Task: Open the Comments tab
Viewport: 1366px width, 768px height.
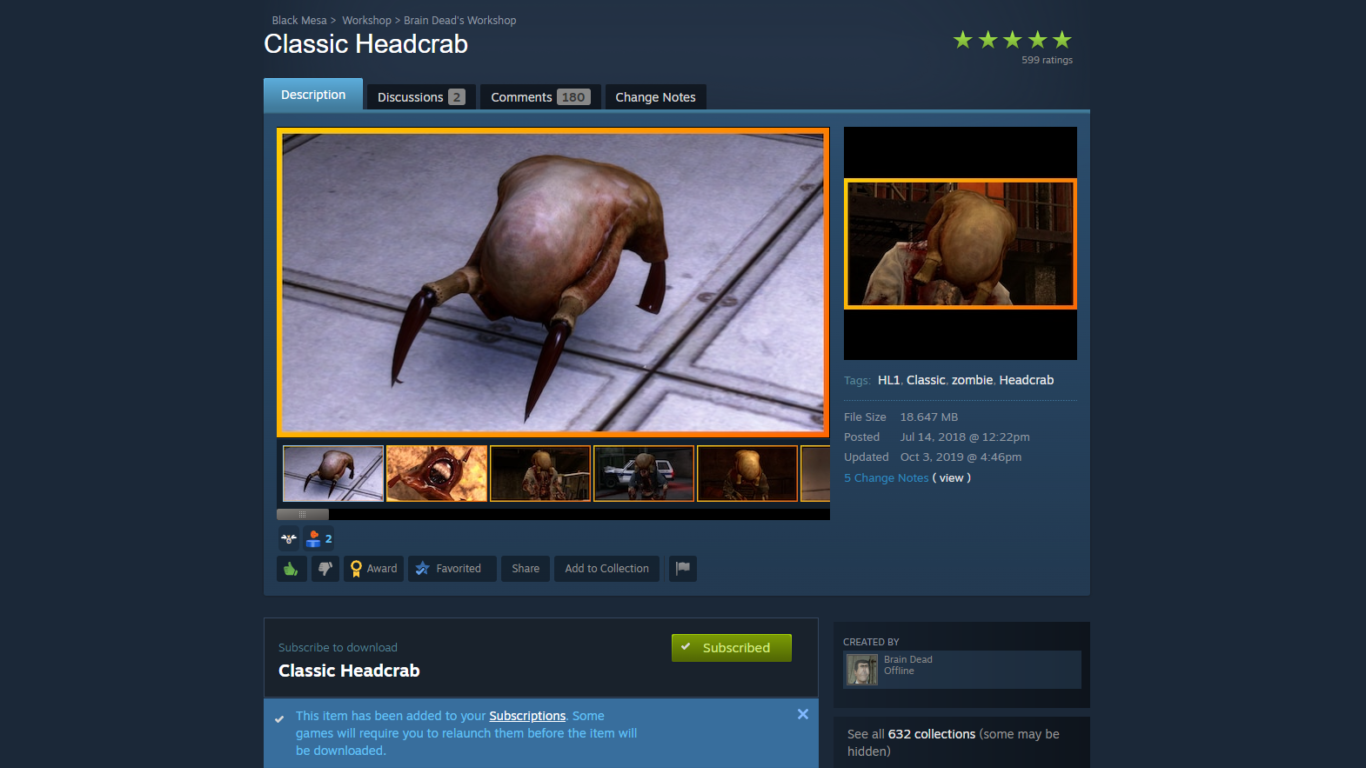Action: tap(540, 97)
